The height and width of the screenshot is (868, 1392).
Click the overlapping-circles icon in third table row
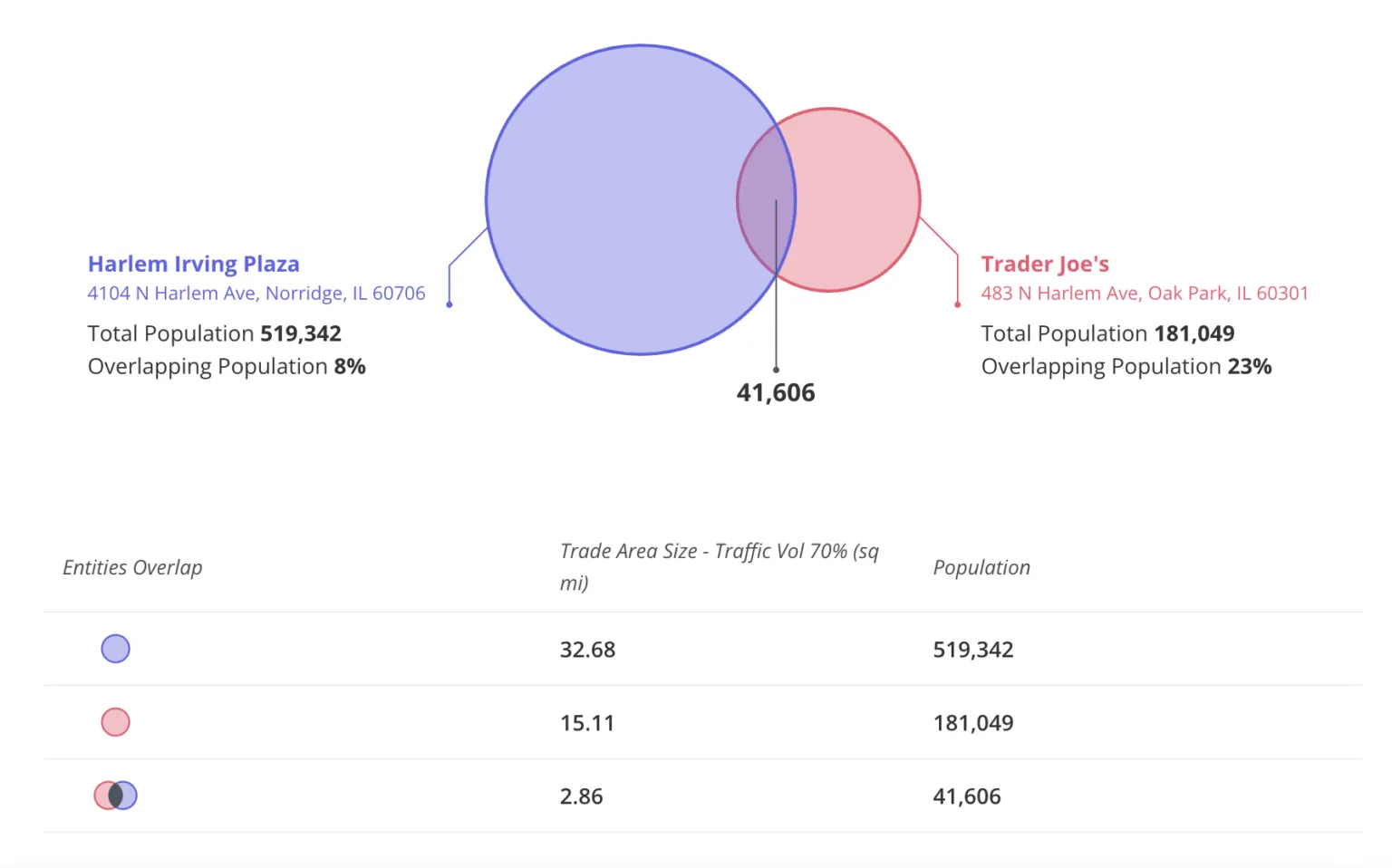point(114,795)
